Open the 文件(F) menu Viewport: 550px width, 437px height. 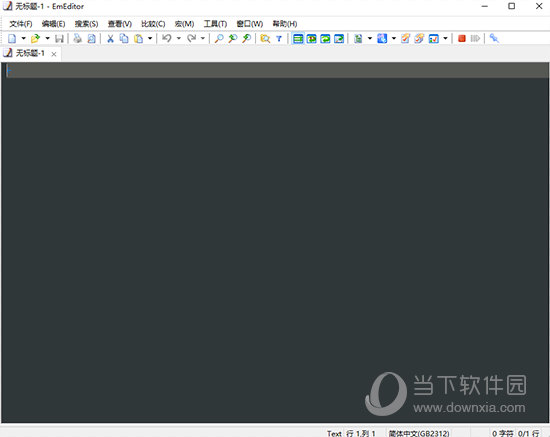21,24
